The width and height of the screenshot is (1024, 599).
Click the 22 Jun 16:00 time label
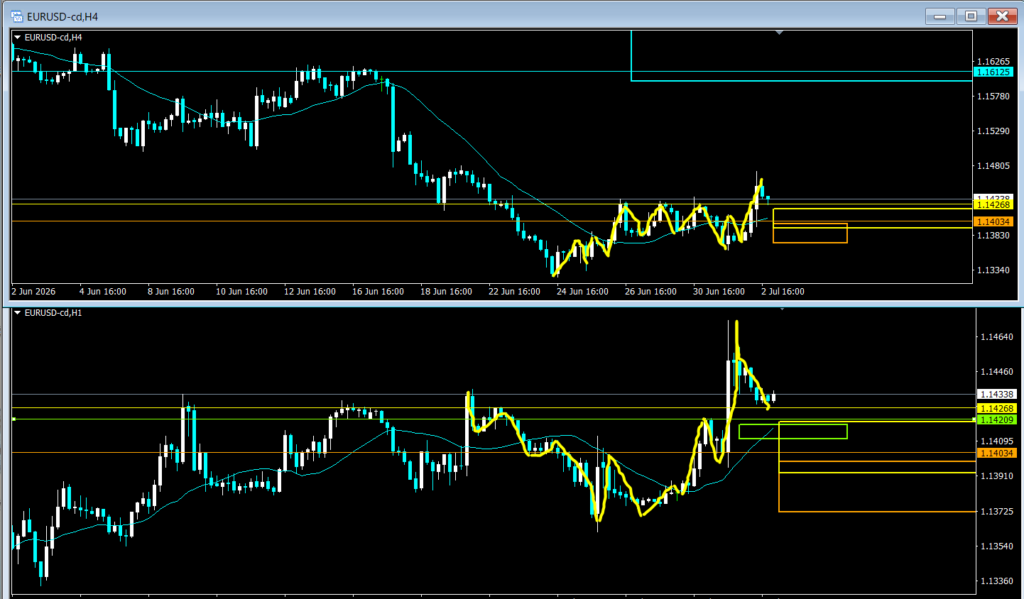(515, 291)
